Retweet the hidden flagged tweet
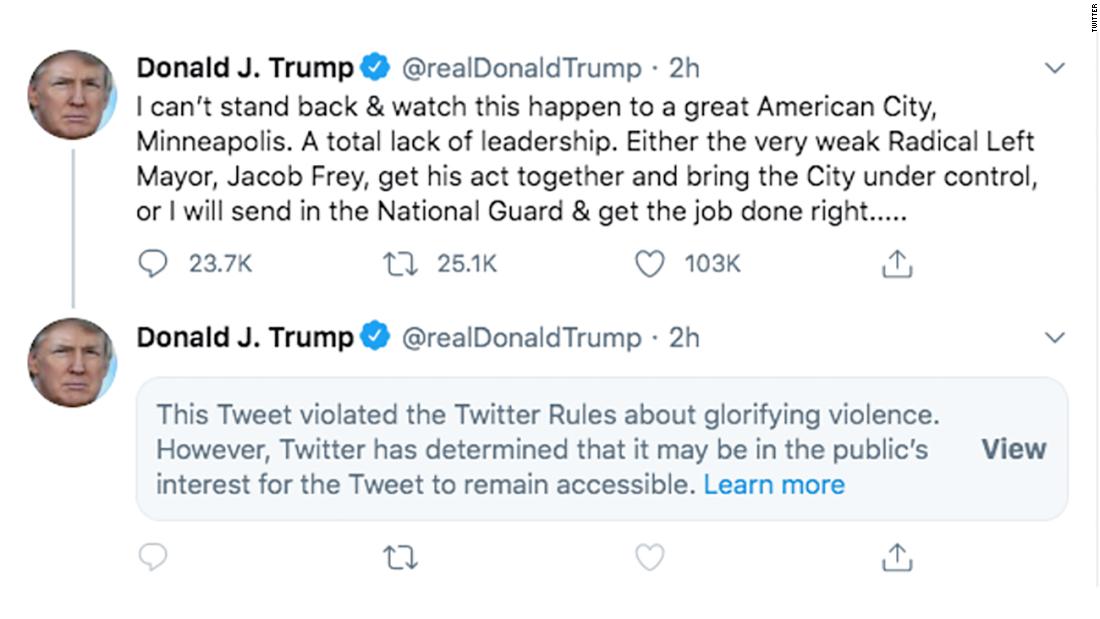The image size is (1100, 619). (399, 557)
